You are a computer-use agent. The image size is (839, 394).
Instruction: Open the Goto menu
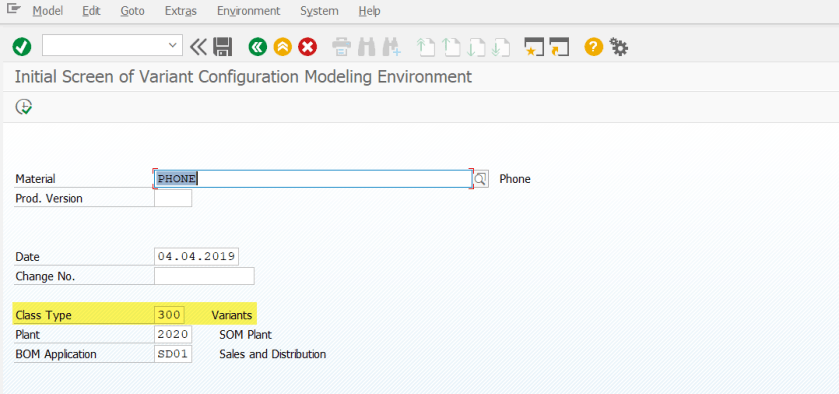pyautogui.click(x=133, y=11)
